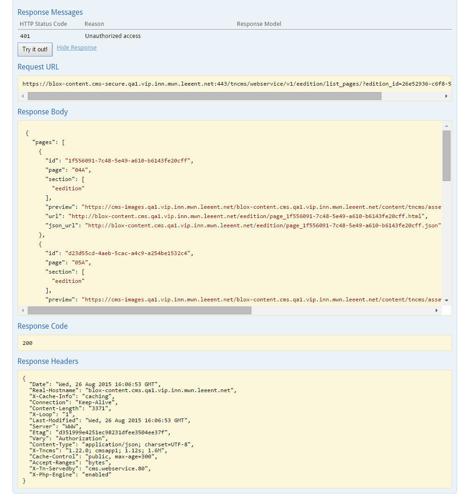Click the "Content-Length": "3371" header line

pyautogui.click(x=70, y=408)
